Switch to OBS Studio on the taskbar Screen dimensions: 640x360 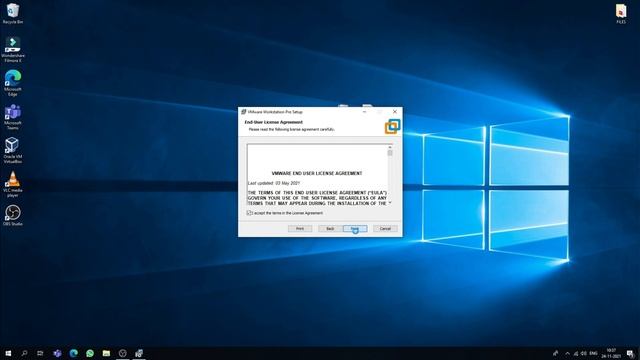(122, 353)
